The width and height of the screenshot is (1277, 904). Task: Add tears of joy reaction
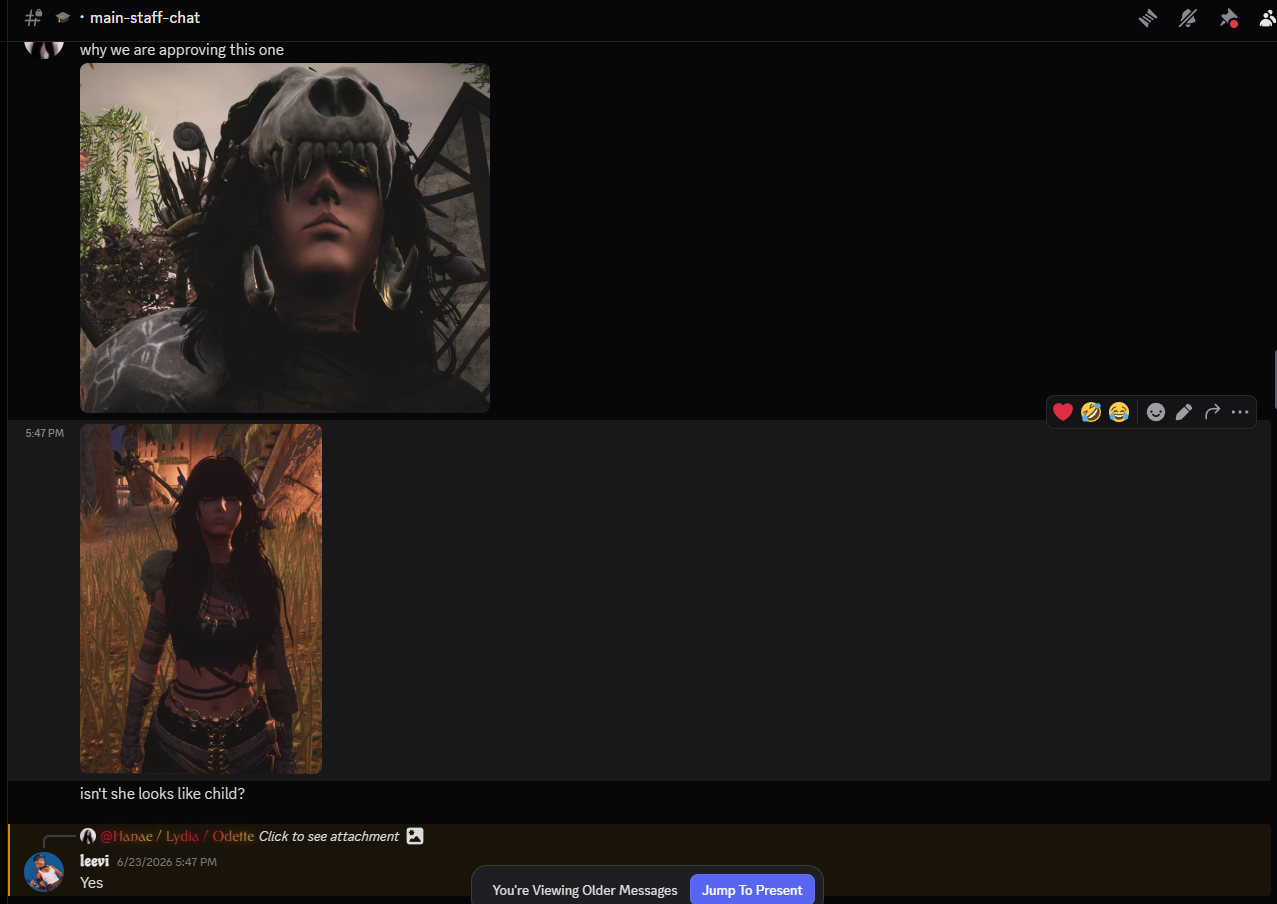1119,412
